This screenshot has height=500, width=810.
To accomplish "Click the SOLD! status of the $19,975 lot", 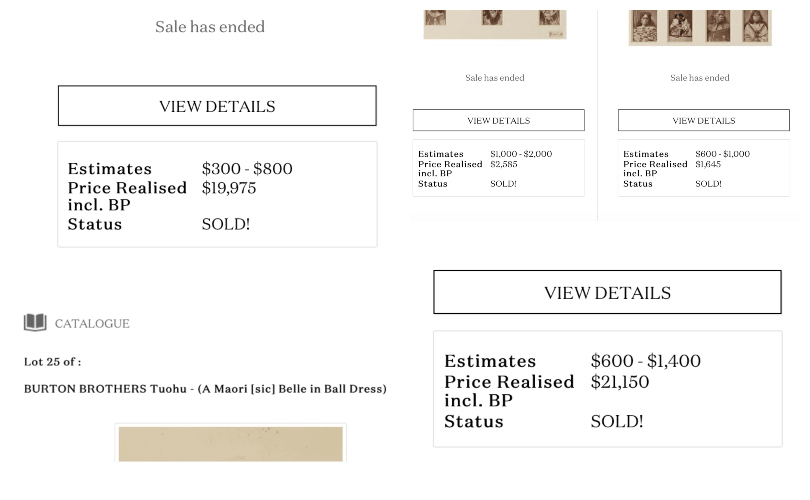I will [226, 224].
